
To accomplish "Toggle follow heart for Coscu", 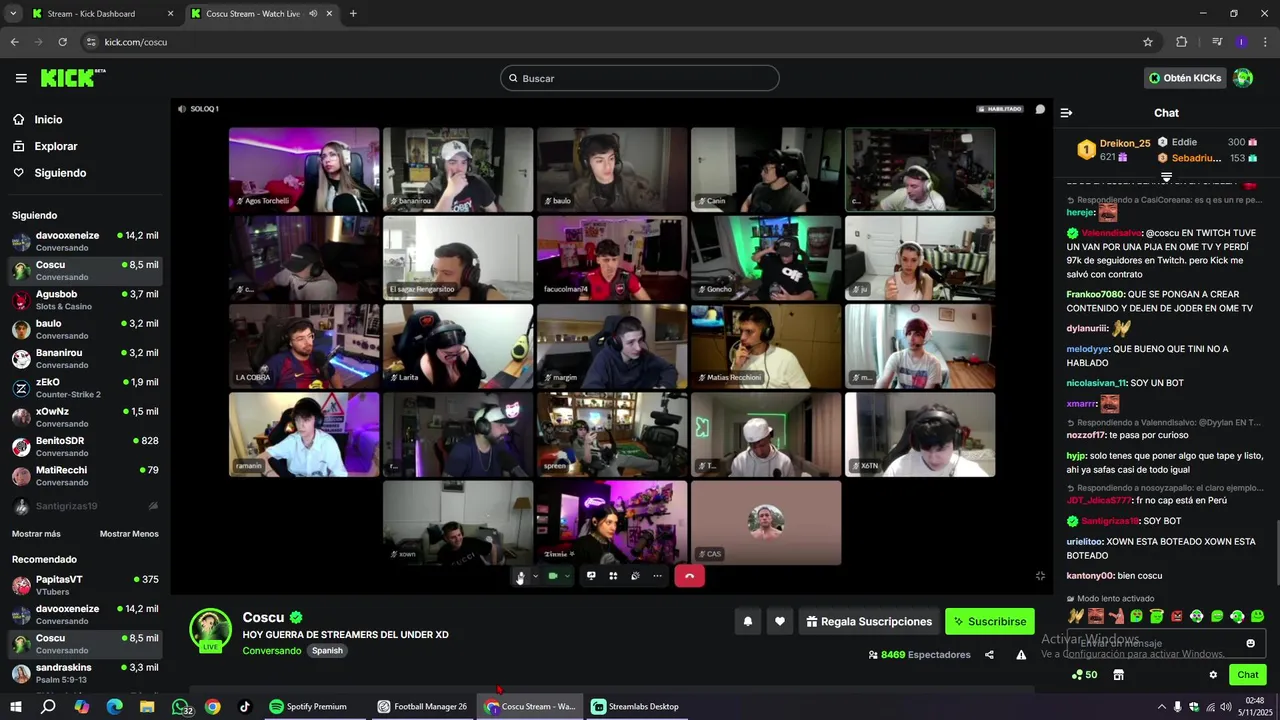I will [x=779, y=621].
